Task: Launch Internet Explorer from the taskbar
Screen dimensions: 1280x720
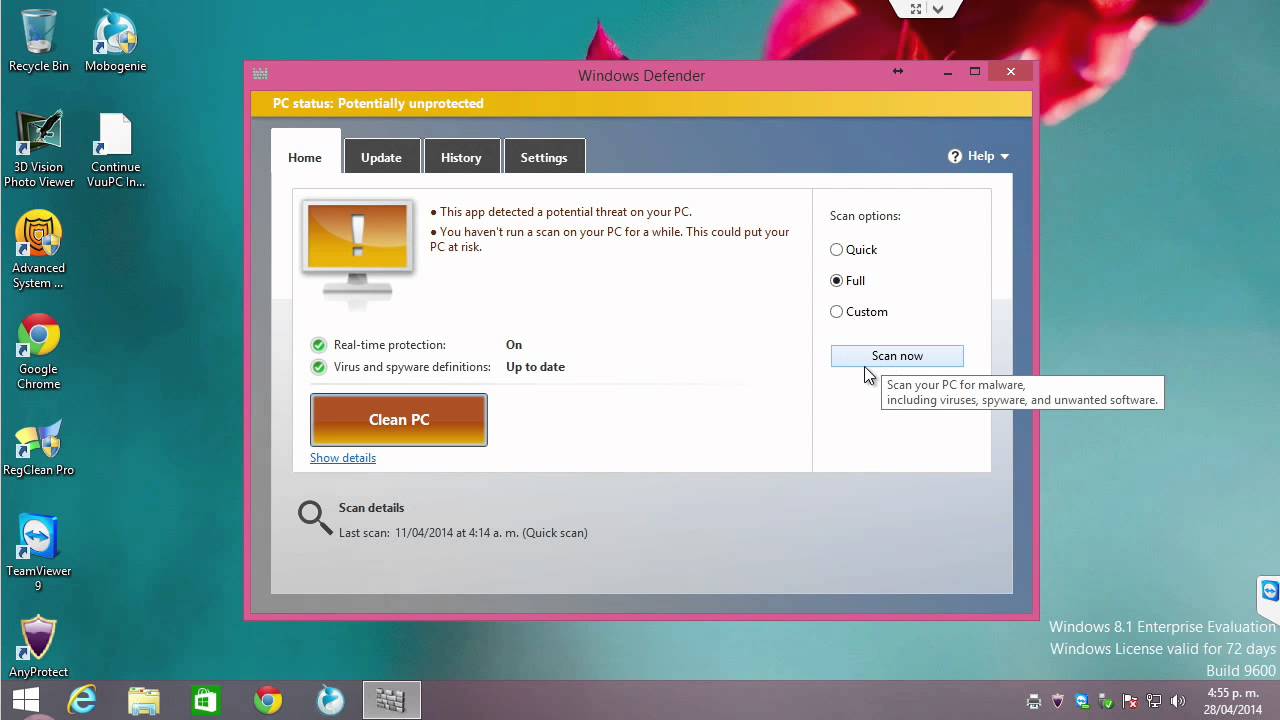Action: pos(81,701)
